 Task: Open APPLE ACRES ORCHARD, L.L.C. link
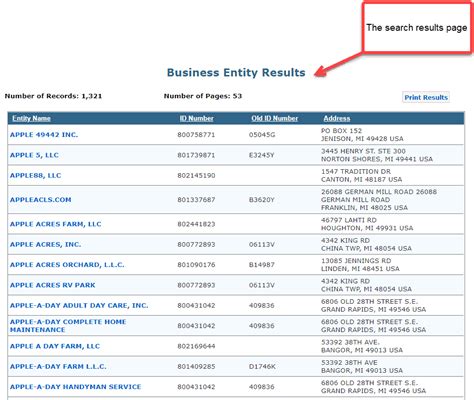(x=67, y=265)
